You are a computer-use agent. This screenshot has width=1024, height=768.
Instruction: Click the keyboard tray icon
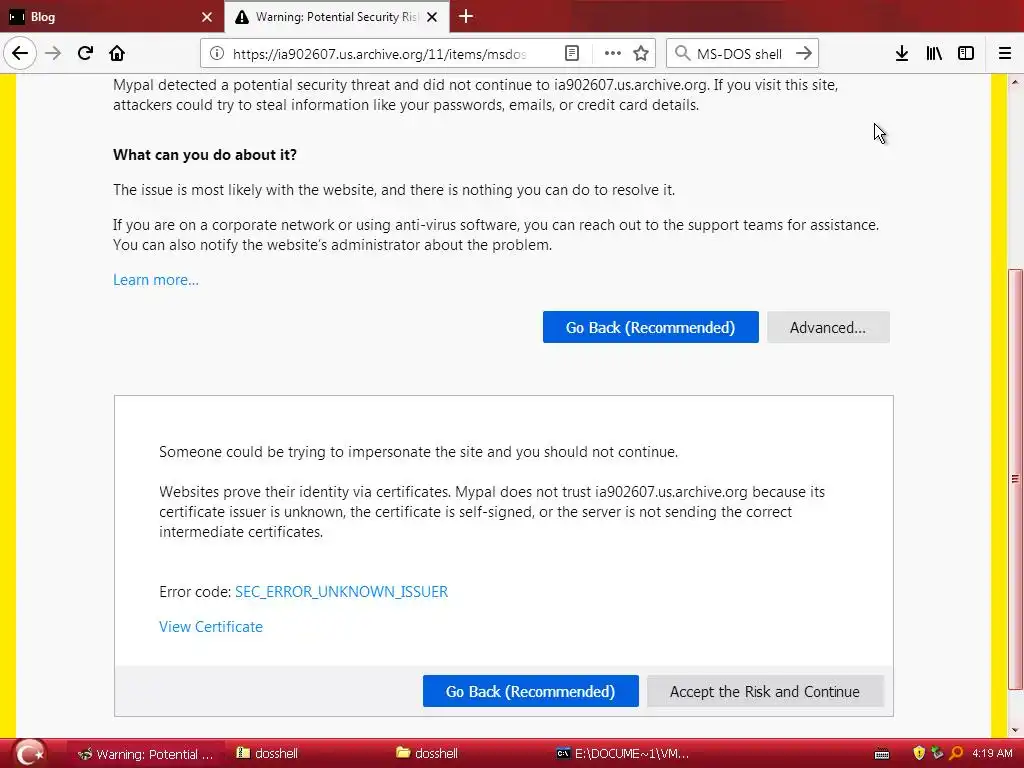882,754
